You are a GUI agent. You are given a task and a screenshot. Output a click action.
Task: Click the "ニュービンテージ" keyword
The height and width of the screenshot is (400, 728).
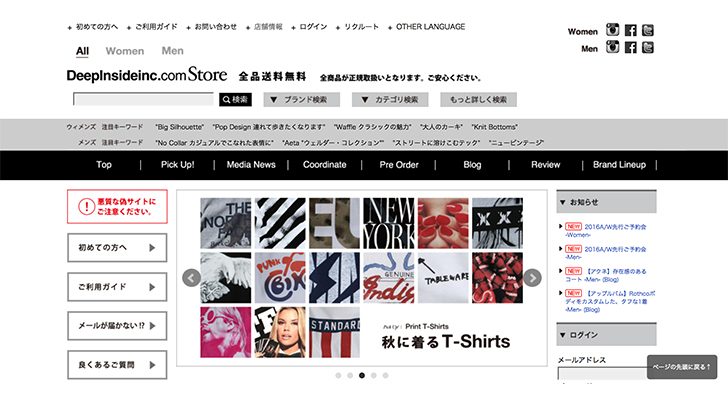516,143
